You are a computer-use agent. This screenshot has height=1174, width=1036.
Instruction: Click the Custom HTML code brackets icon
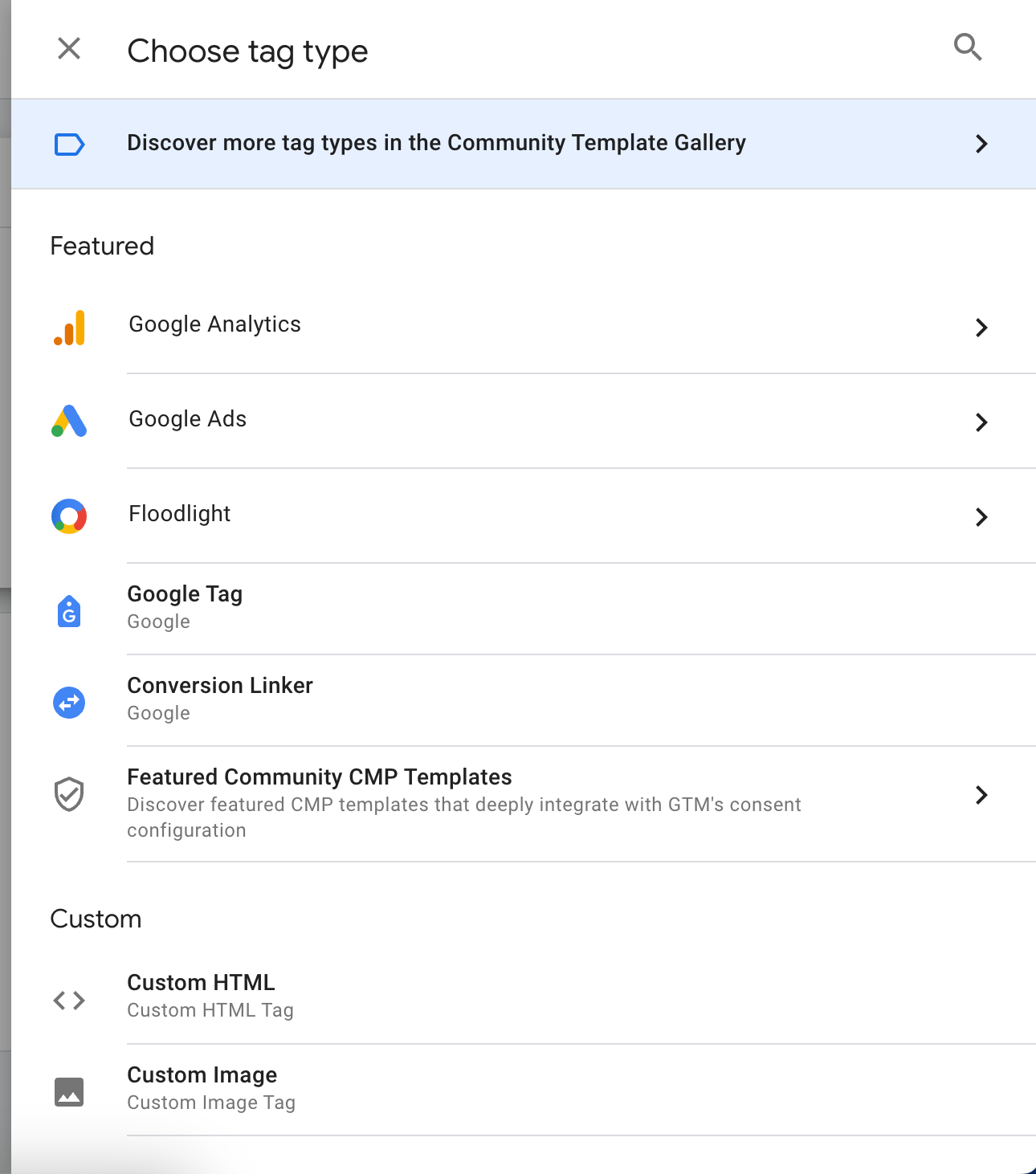69,1000
